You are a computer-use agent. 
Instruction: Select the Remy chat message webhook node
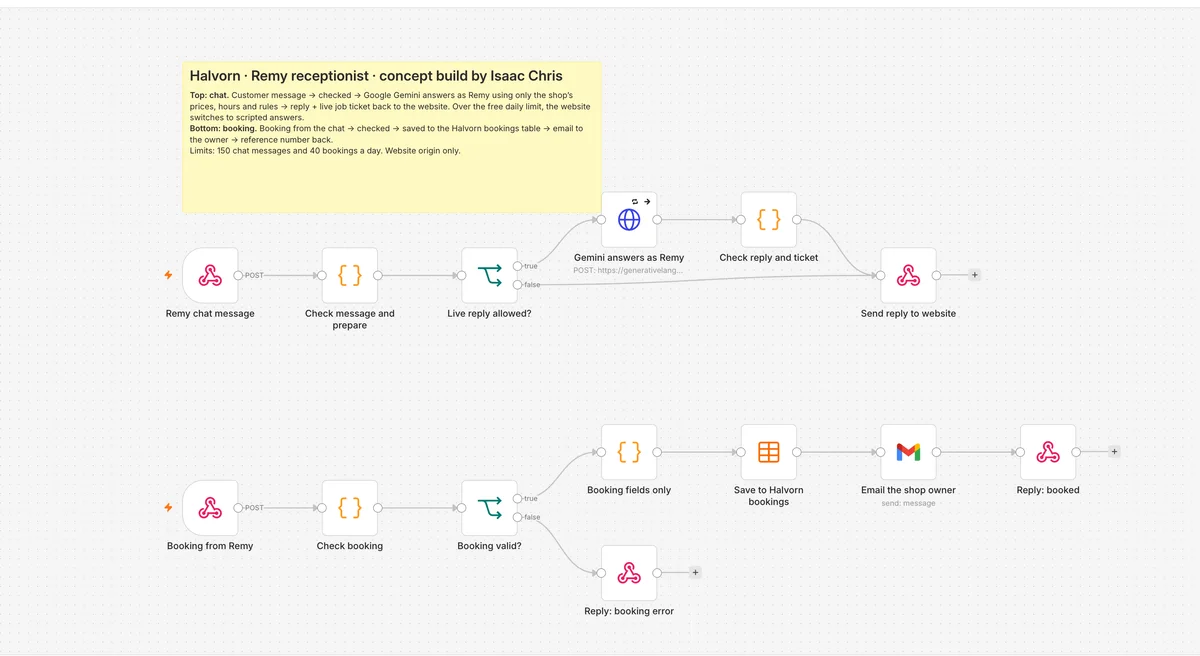point(210,276)
